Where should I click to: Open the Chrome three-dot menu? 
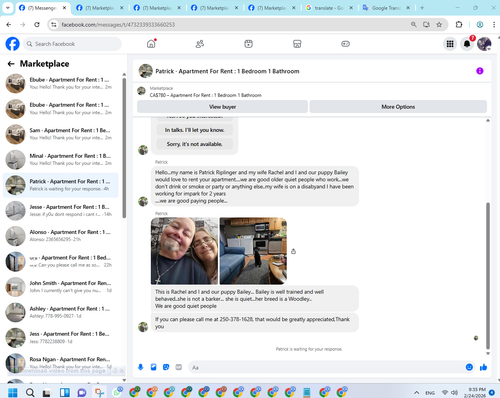(x=494, y=24)
